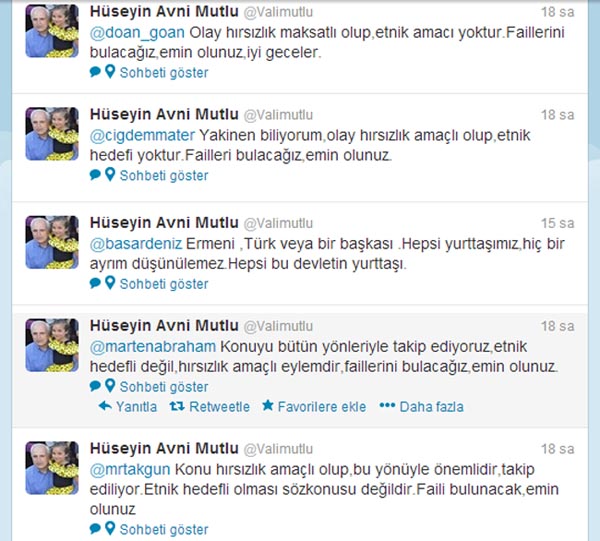
Task: Open the @mrtakgun mention link
Action: (130, 469)
